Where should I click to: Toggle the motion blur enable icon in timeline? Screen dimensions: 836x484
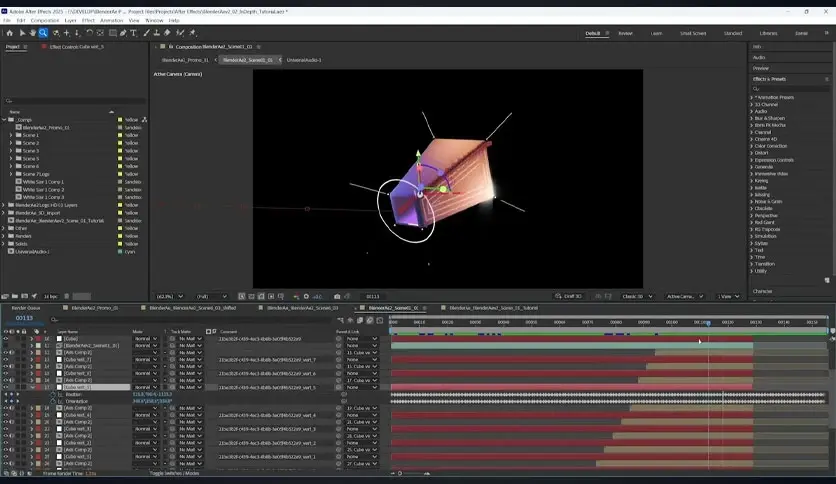[x=370, y=320]
